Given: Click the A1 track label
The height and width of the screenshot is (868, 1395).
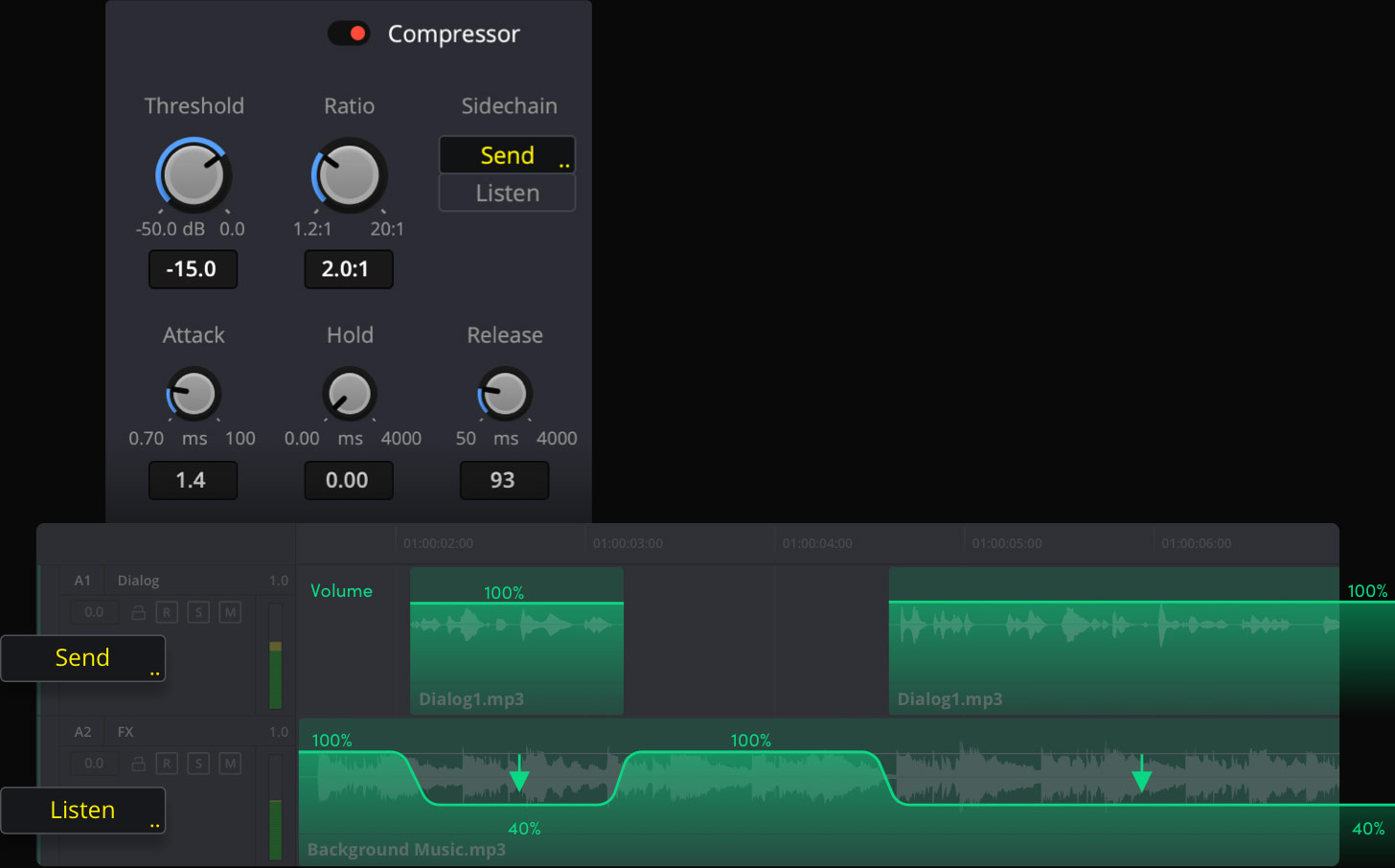Looking at the screenshot, I should [82, 581].
